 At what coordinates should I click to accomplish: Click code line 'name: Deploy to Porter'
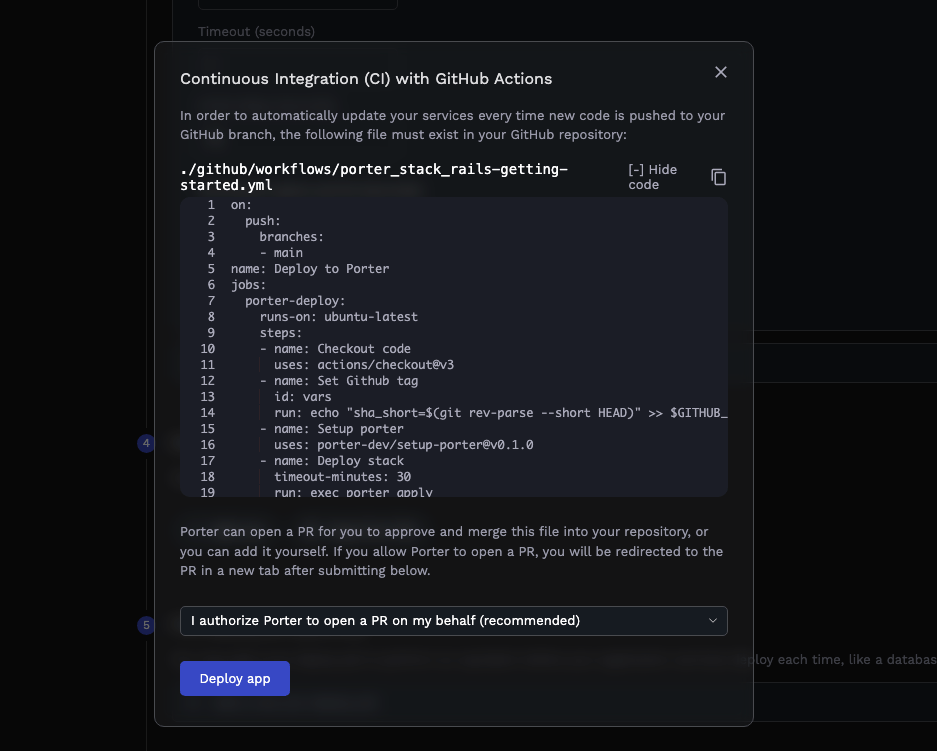point(310,269)
